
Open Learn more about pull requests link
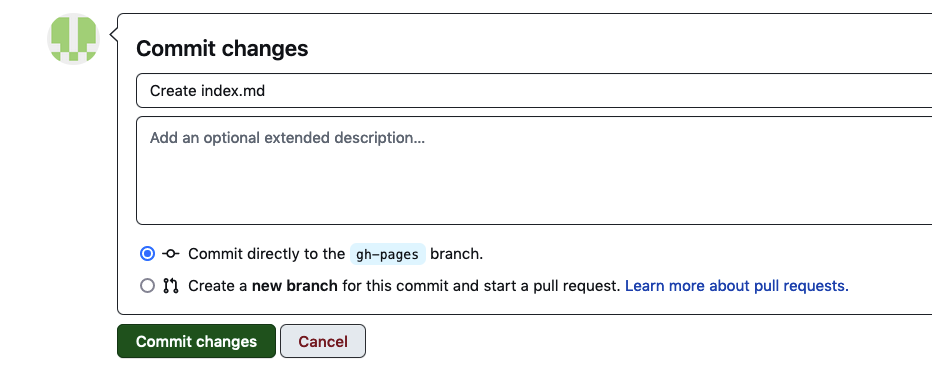[737, 286]
